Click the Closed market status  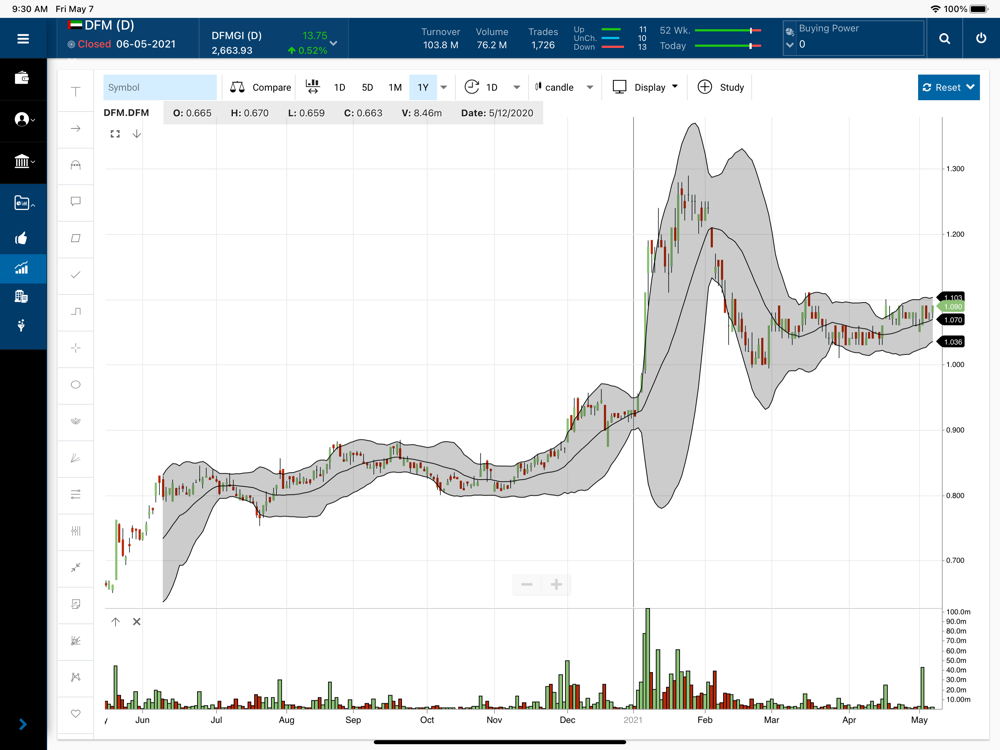94,44
